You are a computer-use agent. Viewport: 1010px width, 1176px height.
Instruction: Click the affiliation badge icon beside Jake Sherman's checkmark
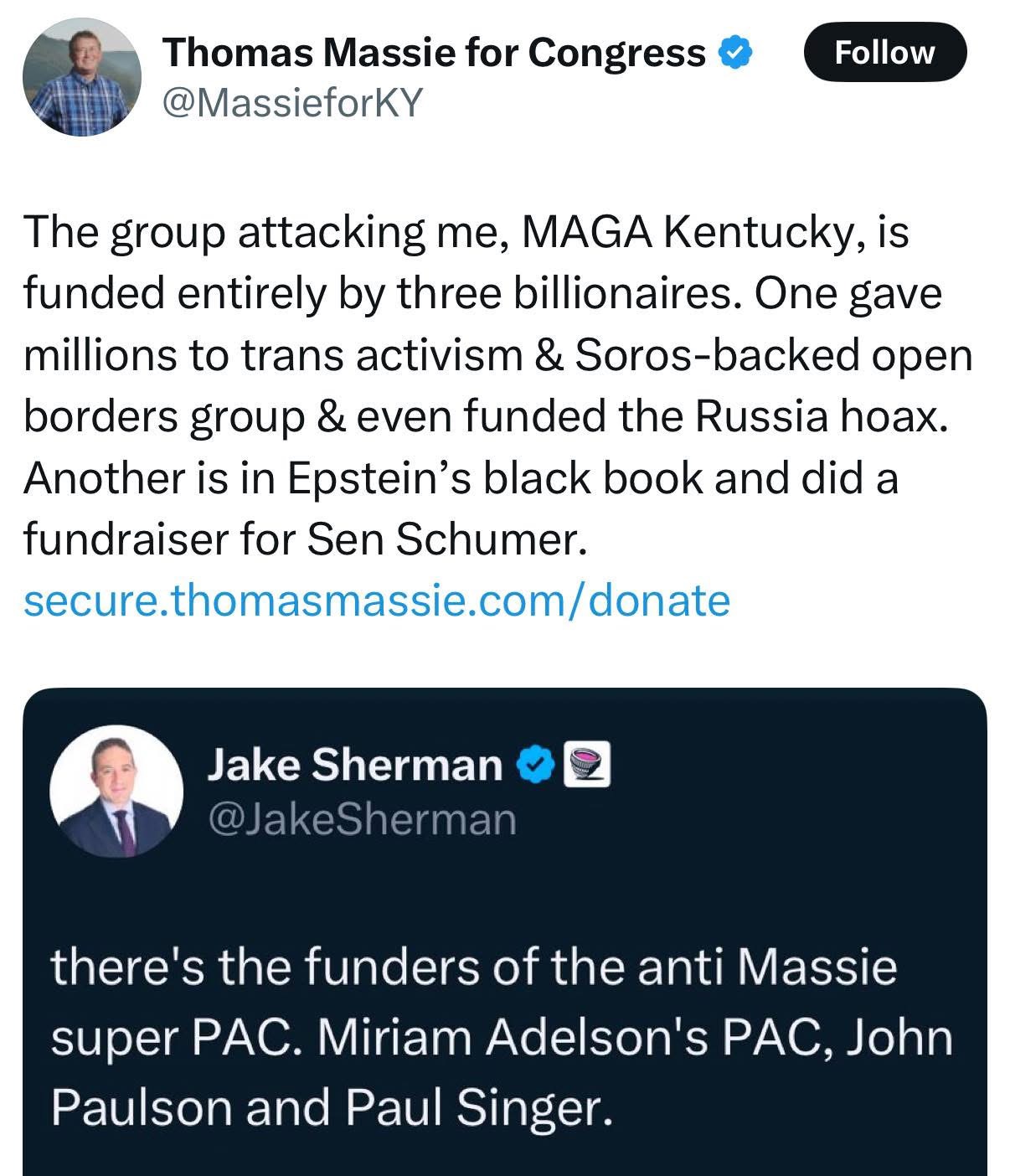[x=586, y=764]
